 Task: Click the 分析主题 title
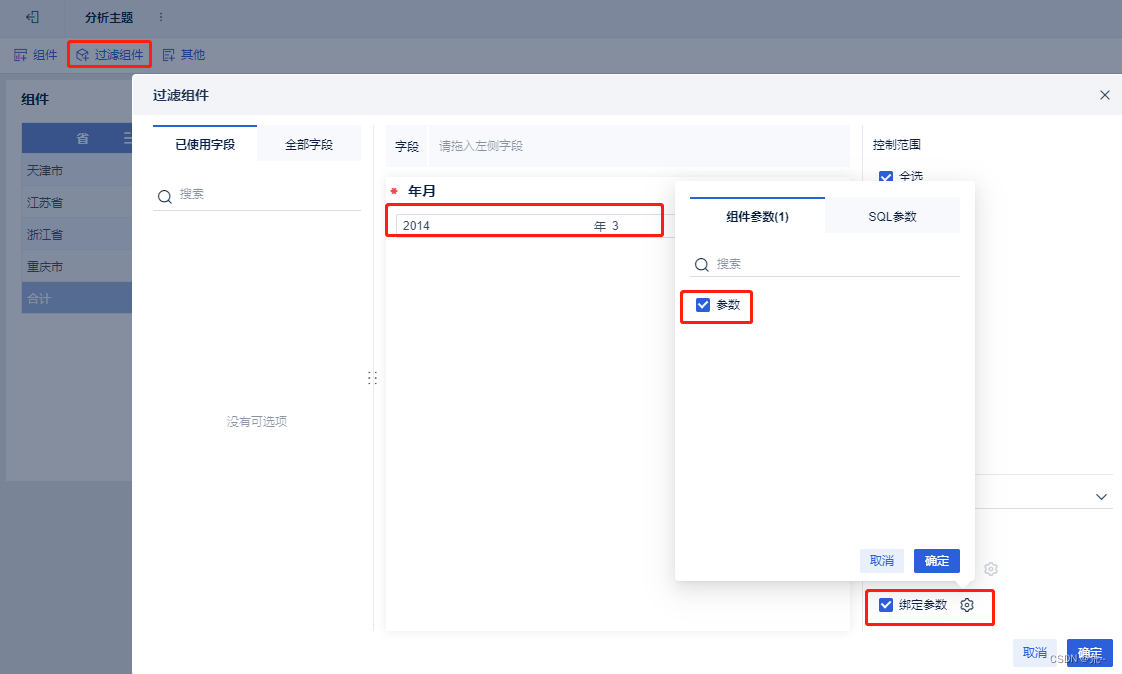click(x=109, y=17)
